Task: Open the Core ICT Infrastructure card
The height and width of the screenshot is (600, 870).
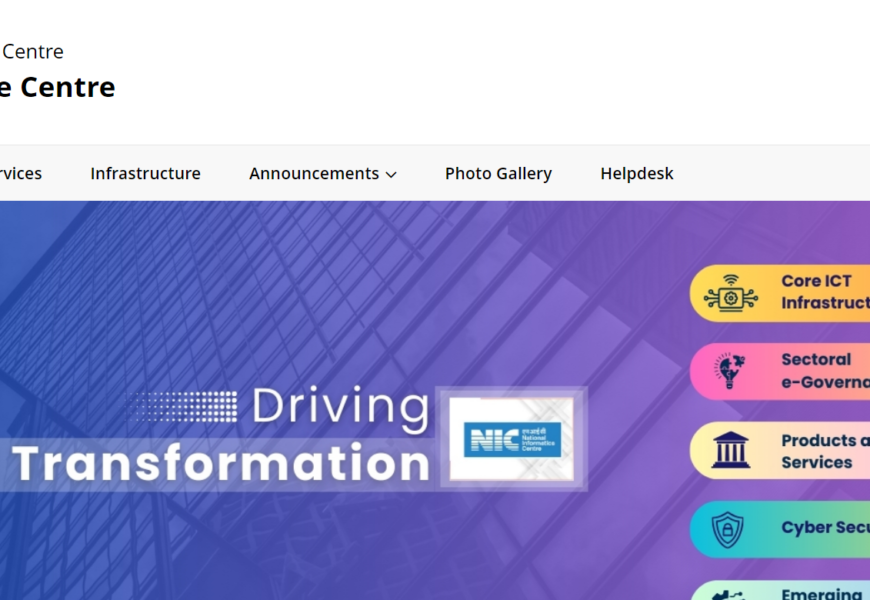Action: pos(780,293)
